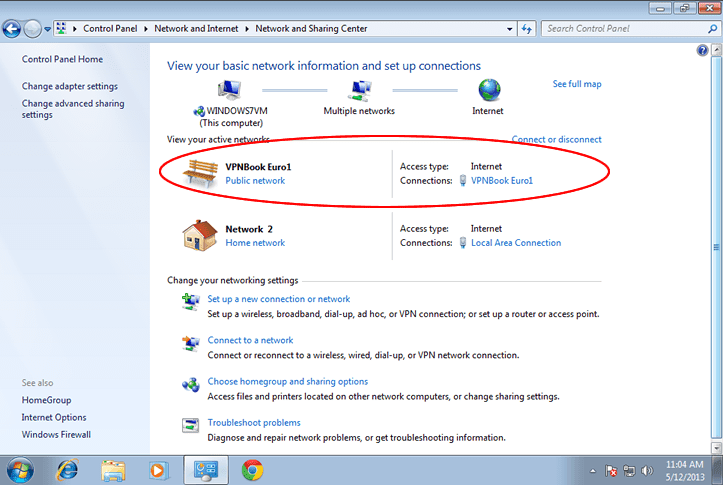Open Control Panel Home
723x485 pixels.
[x=62, y=59]
